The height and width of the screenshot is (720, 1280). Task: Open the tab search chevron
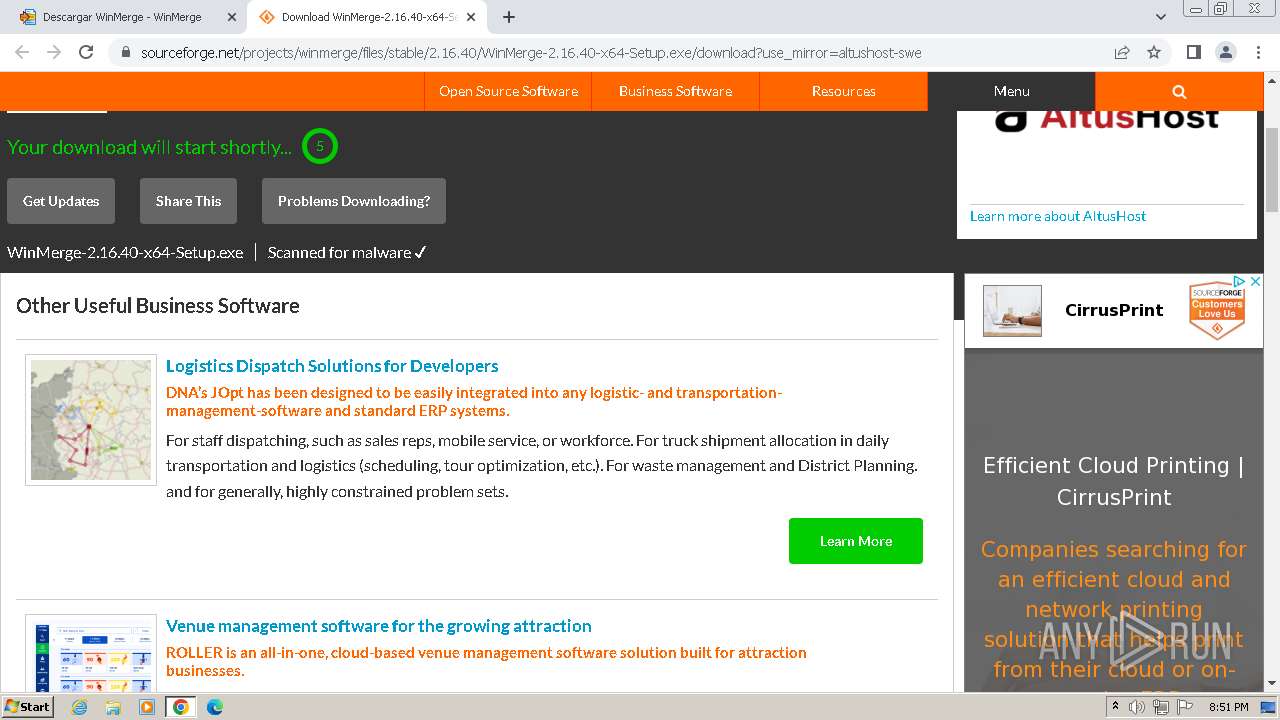pos(1161,17)
